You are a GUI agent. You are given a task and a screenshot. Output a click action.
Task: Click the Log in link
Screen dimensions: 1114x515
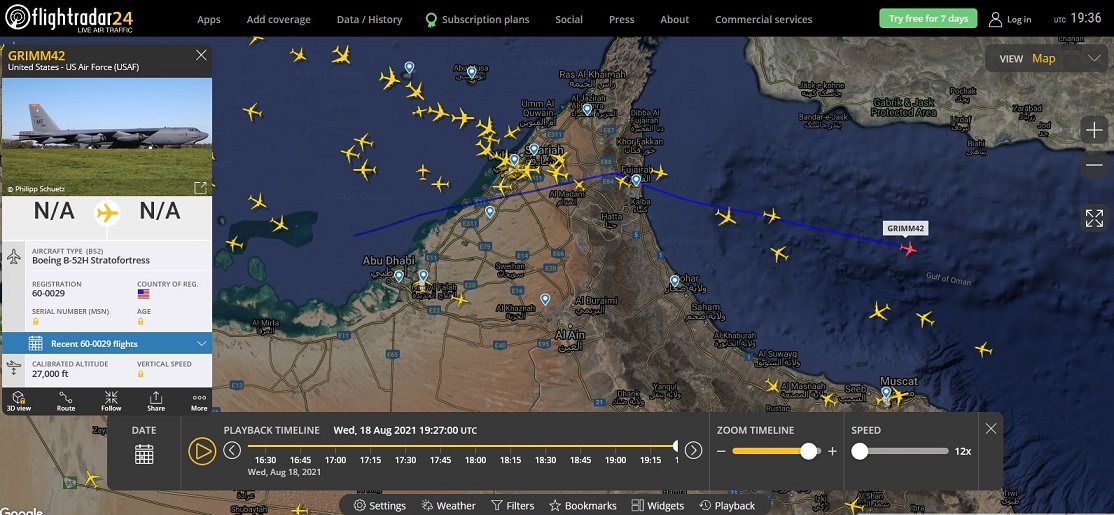pyautogui.click(x=1019, y=19)
